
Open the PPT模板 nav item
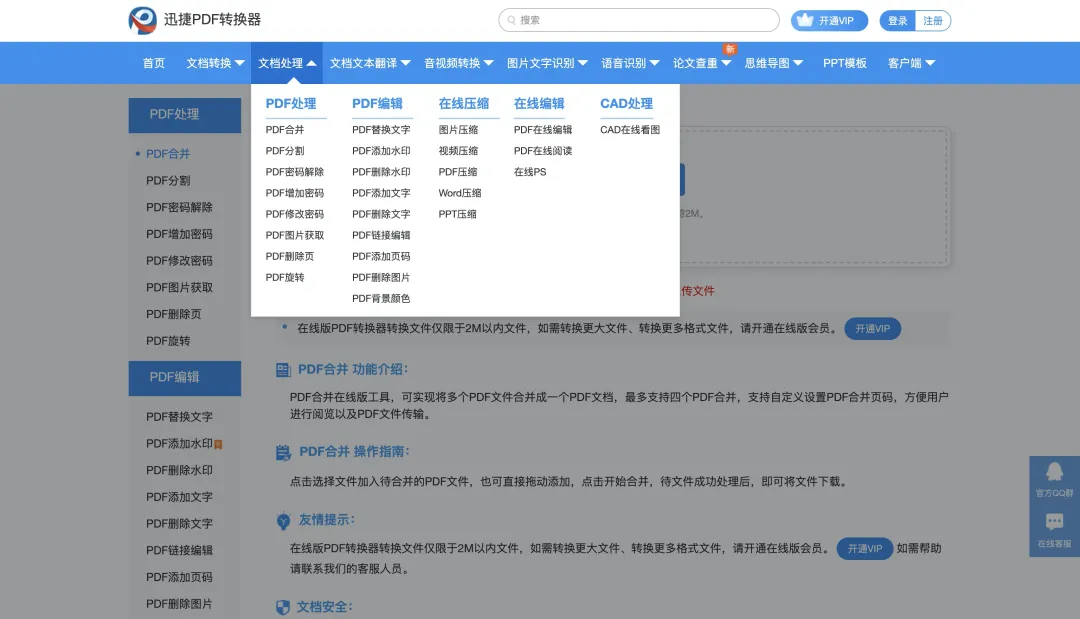(x=844, y=63)
